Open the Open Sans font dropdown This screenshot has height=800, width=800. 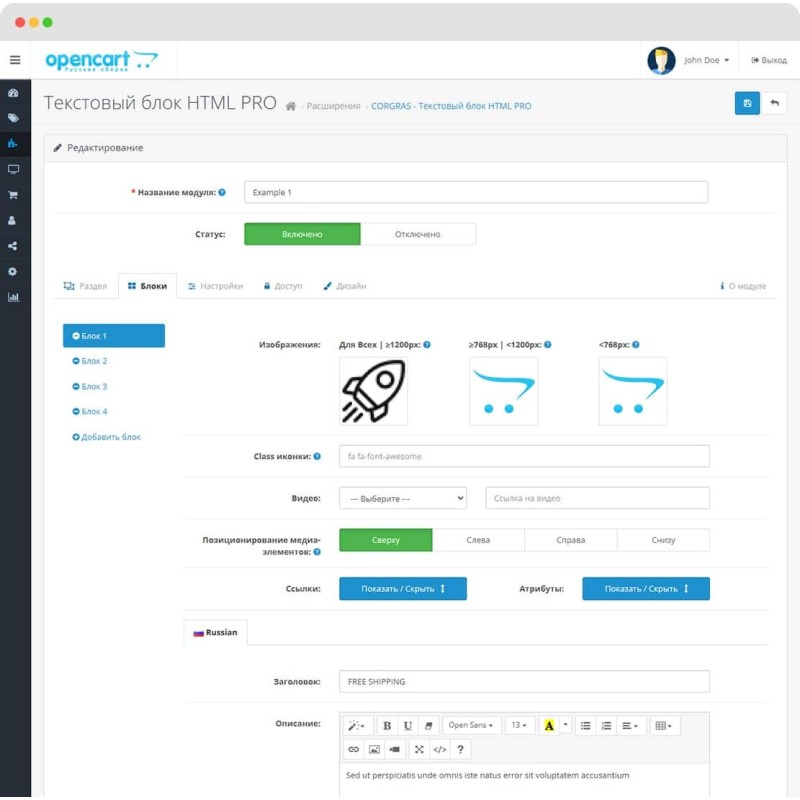[471, 724]
